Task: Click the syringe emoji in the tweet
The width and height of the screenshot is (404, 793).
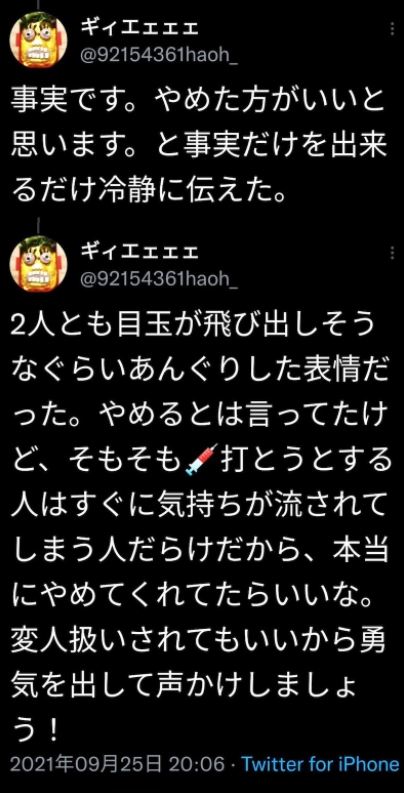Action: 201,460
